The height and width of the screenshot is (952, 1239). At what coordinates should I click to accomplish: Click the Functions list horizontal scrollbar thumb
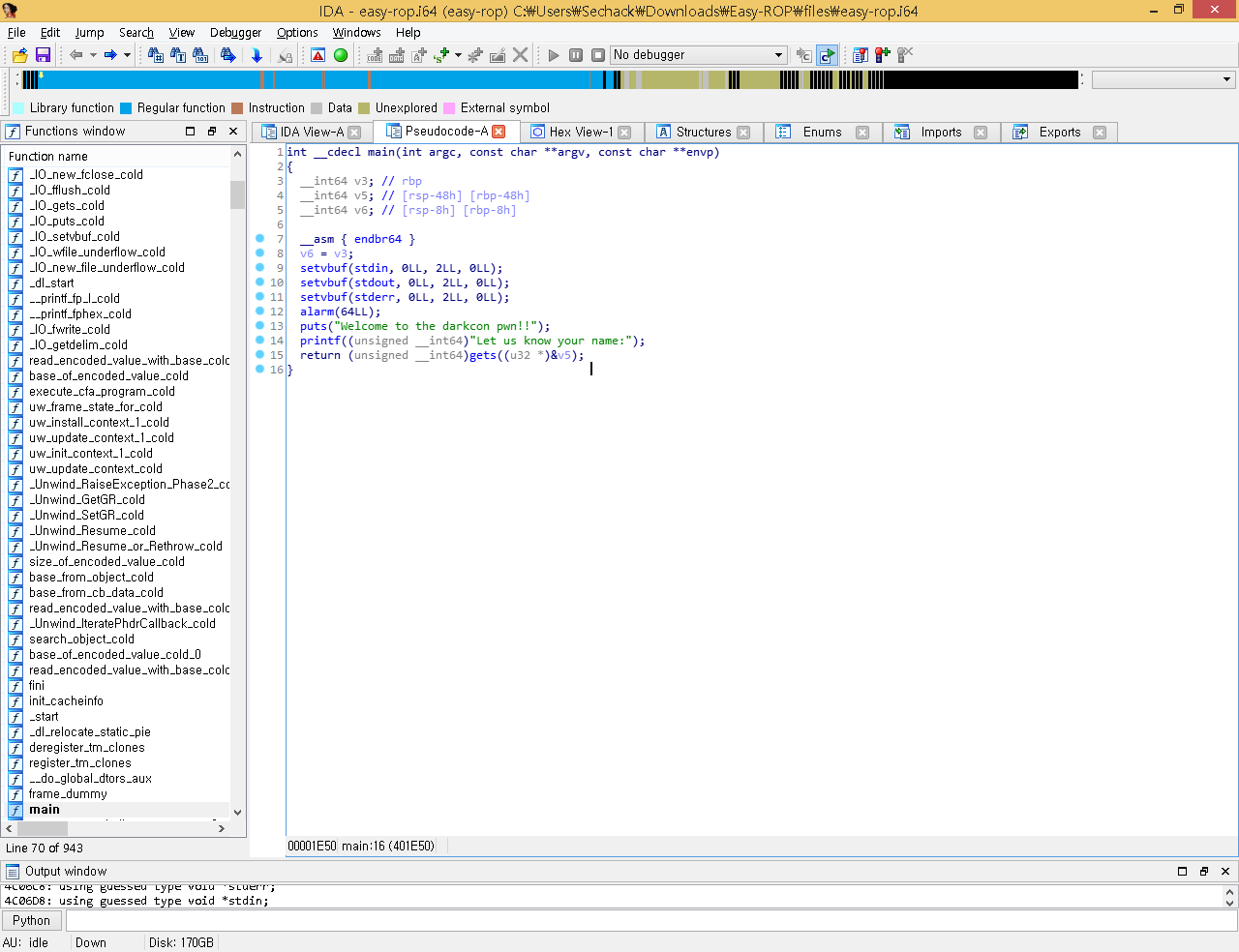click(x=44, y=829)
